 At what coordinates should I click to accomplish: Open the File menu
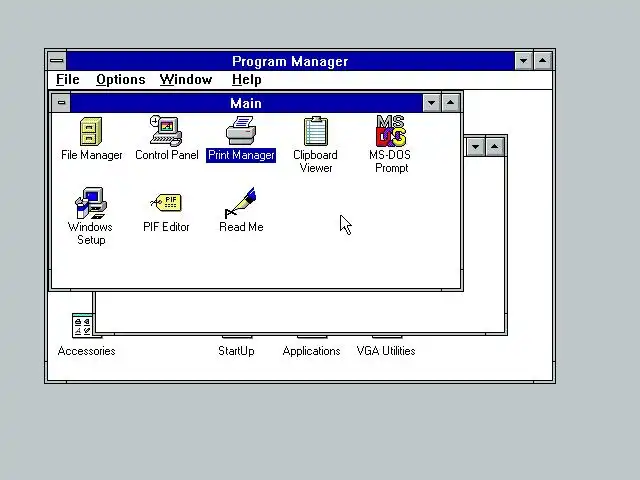point(68,80)
